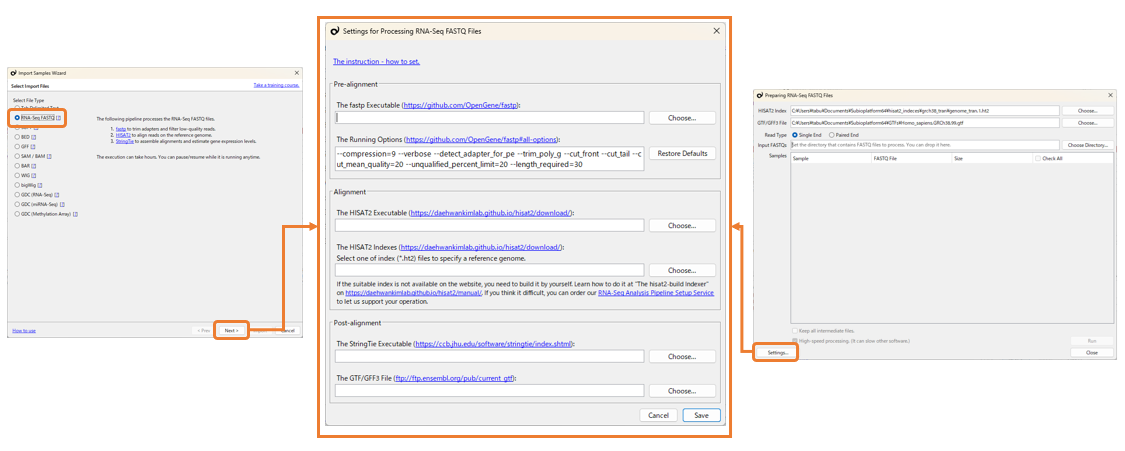This screenshot has height=451, width=1125.
Task: Choose Directory for input FASTQs
Action: [x=1088, y=145]
